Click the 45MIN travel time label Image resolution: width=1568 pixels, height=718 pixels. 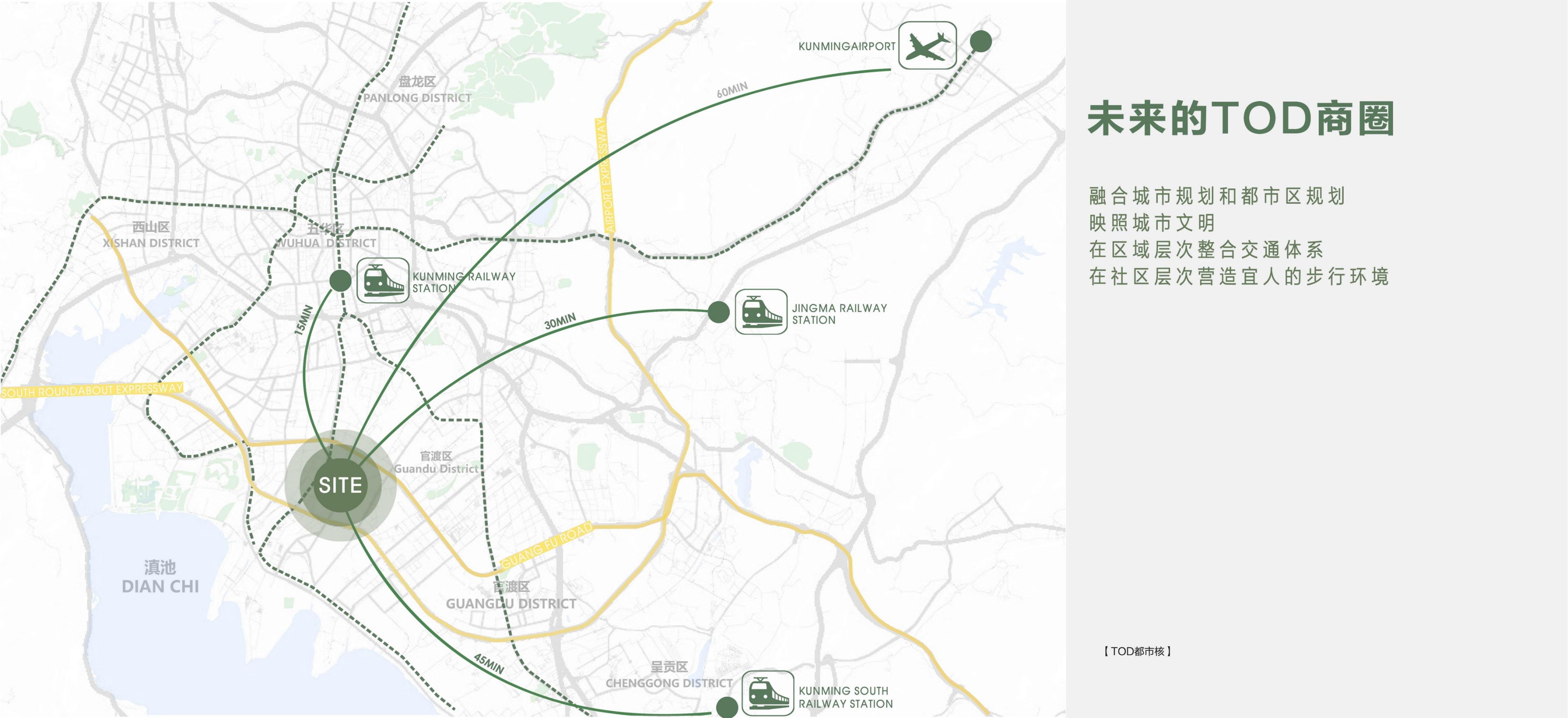(x=489, y=664)
